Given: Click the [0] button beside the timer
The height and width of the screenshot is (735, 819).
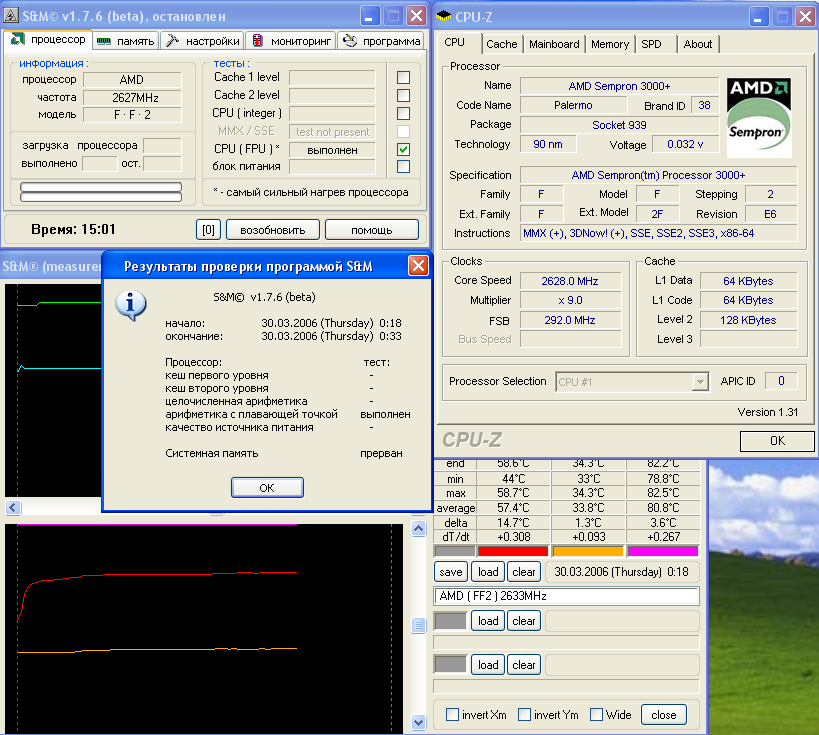Looking at the screenshot, I should (x=208, y=230).
